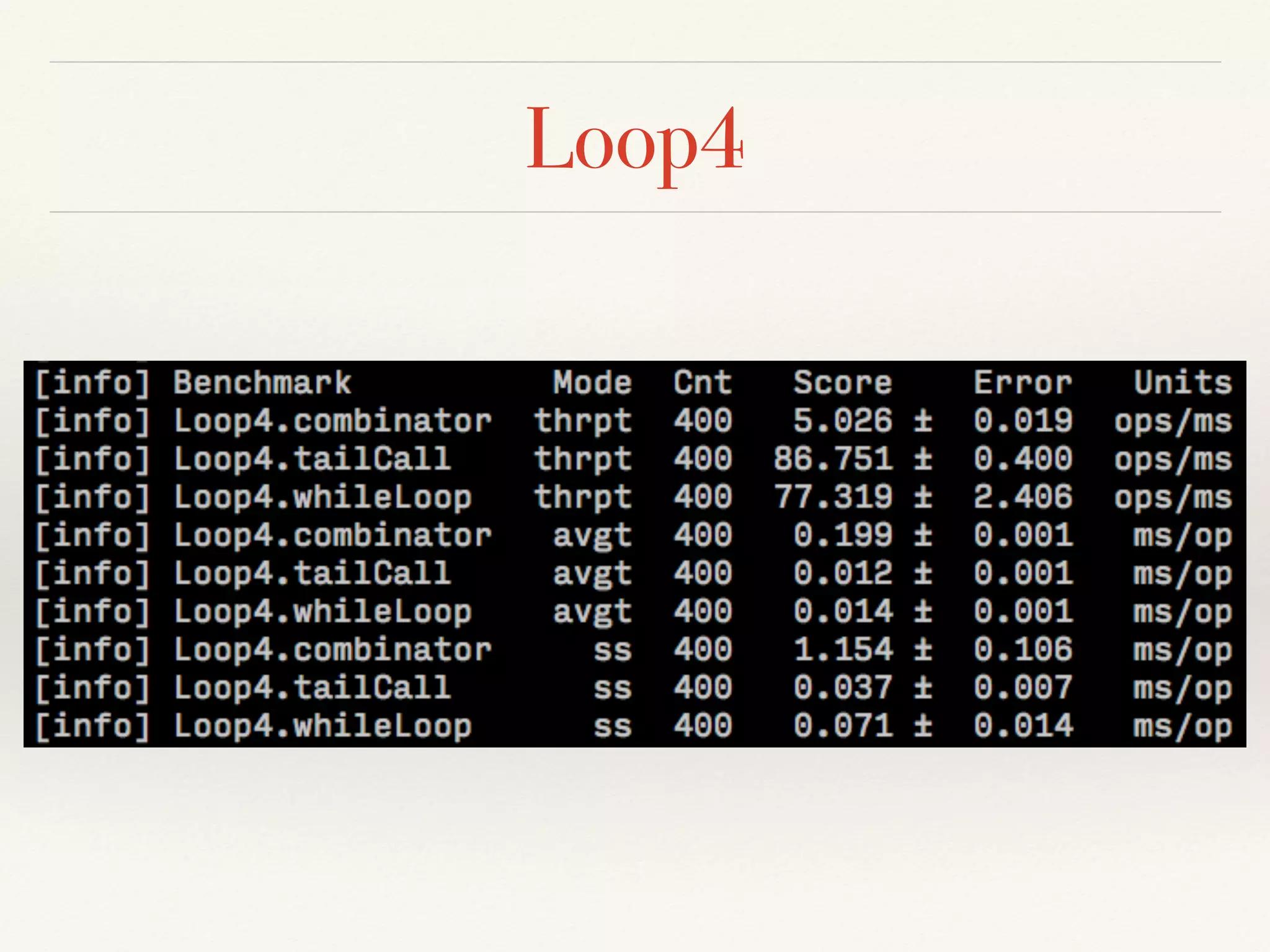Click the 2.406 error value
Screen dimensions: 1270x952
coord(1023,498)
